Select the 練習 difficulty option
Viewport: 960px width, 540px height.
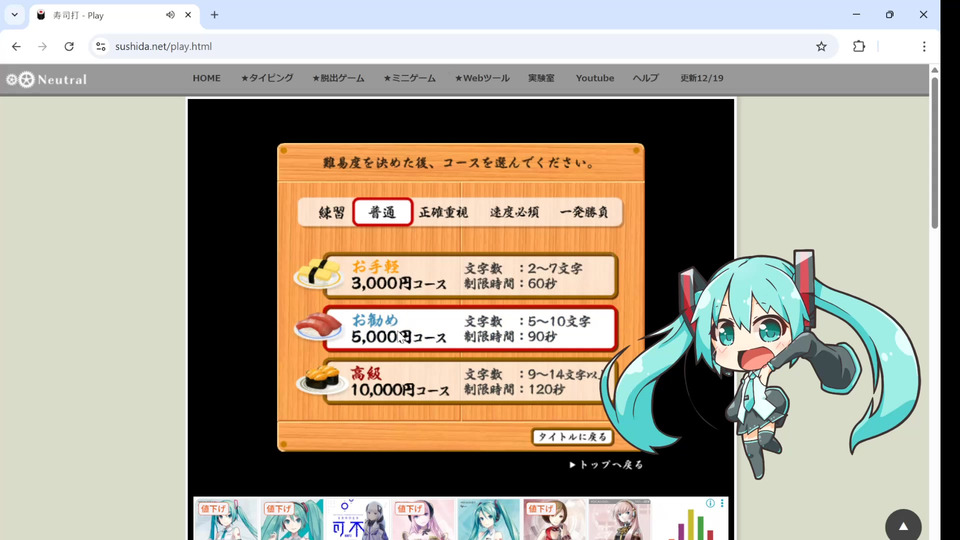[x=331, y=212]
